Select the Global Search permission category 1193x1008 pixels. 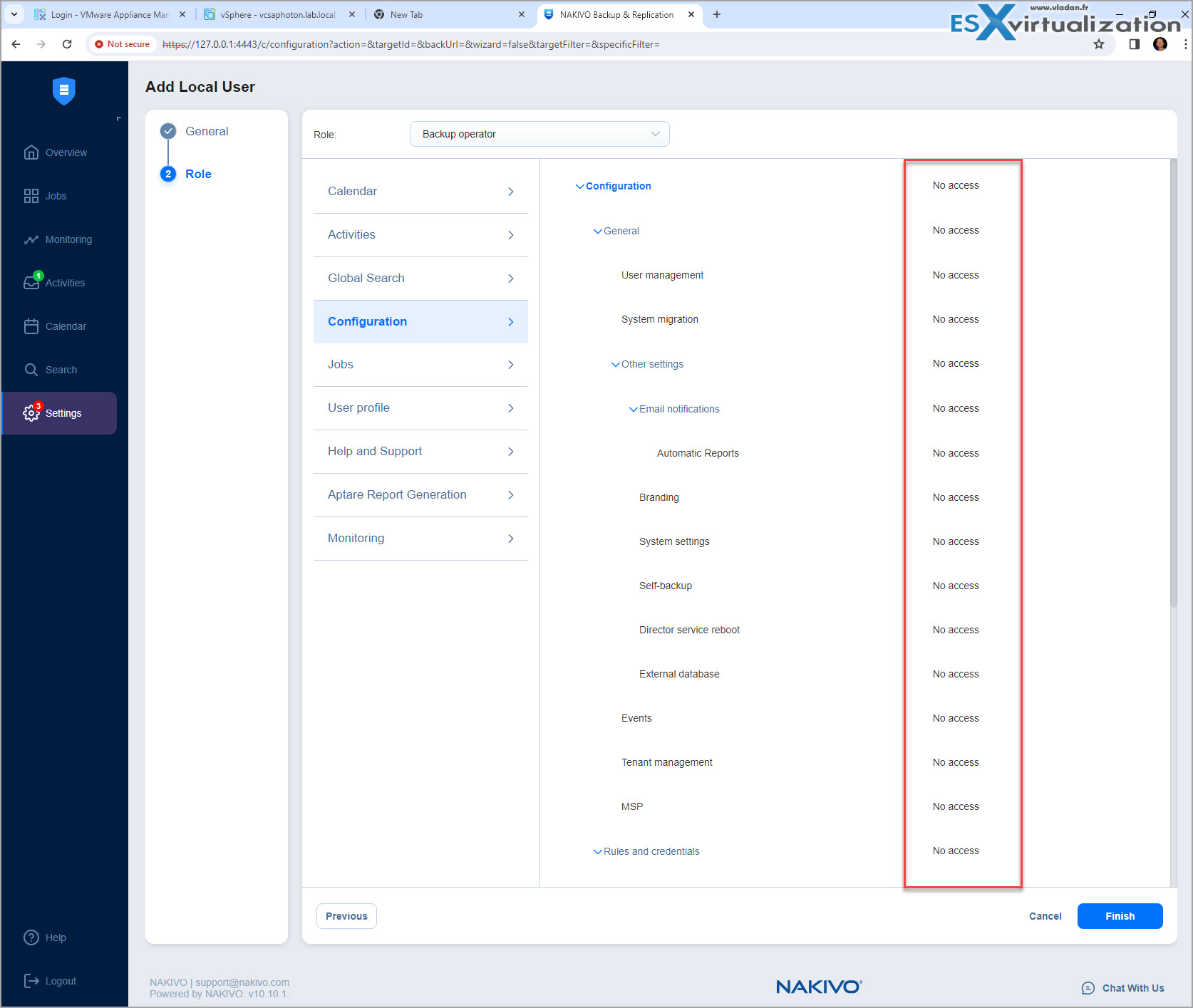coord(420,278)
